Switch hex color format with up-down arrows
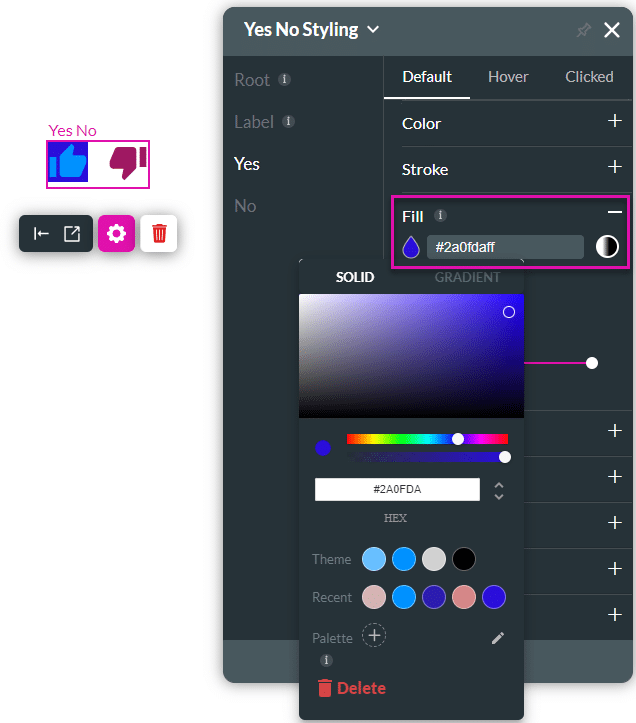Screen dimensions: 636x723 coord(499,491)
